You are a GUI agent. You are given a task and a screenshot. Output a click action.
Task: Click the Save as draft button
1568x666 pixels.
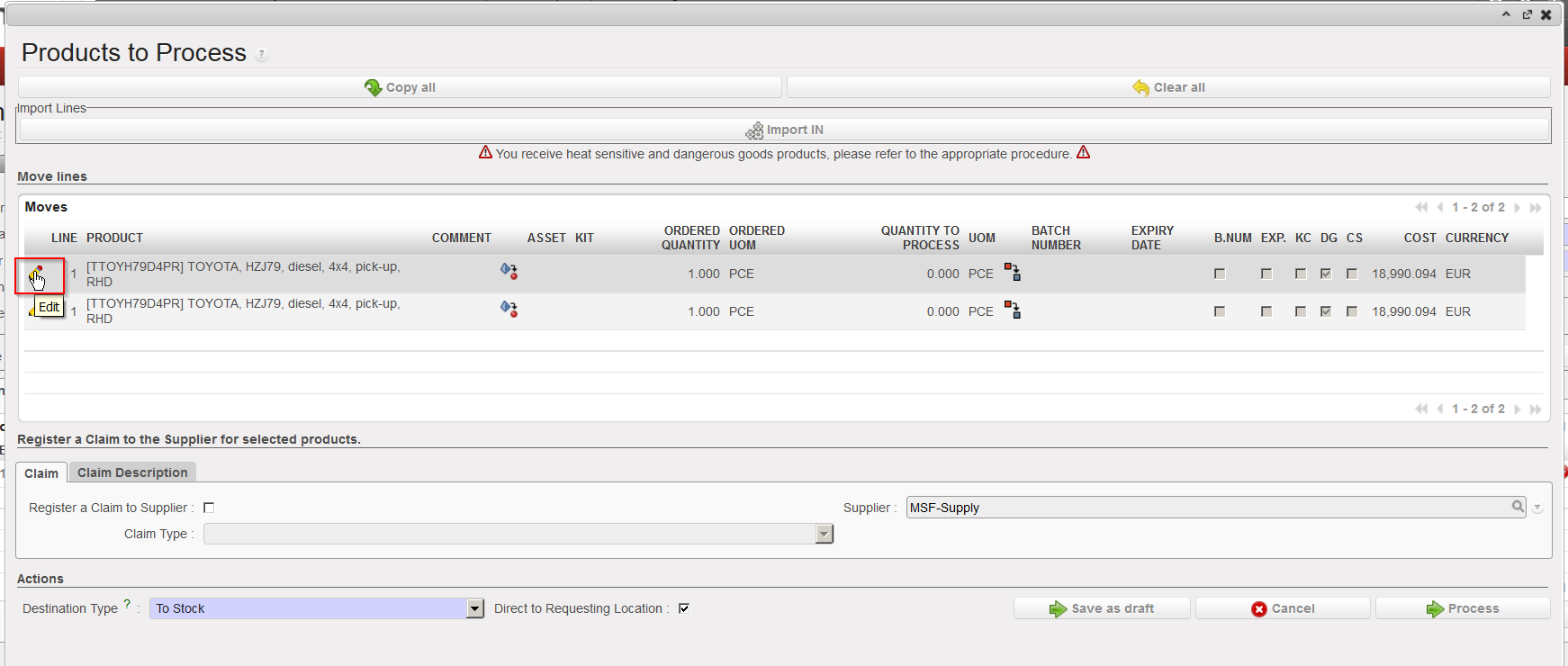[1102, 608]
